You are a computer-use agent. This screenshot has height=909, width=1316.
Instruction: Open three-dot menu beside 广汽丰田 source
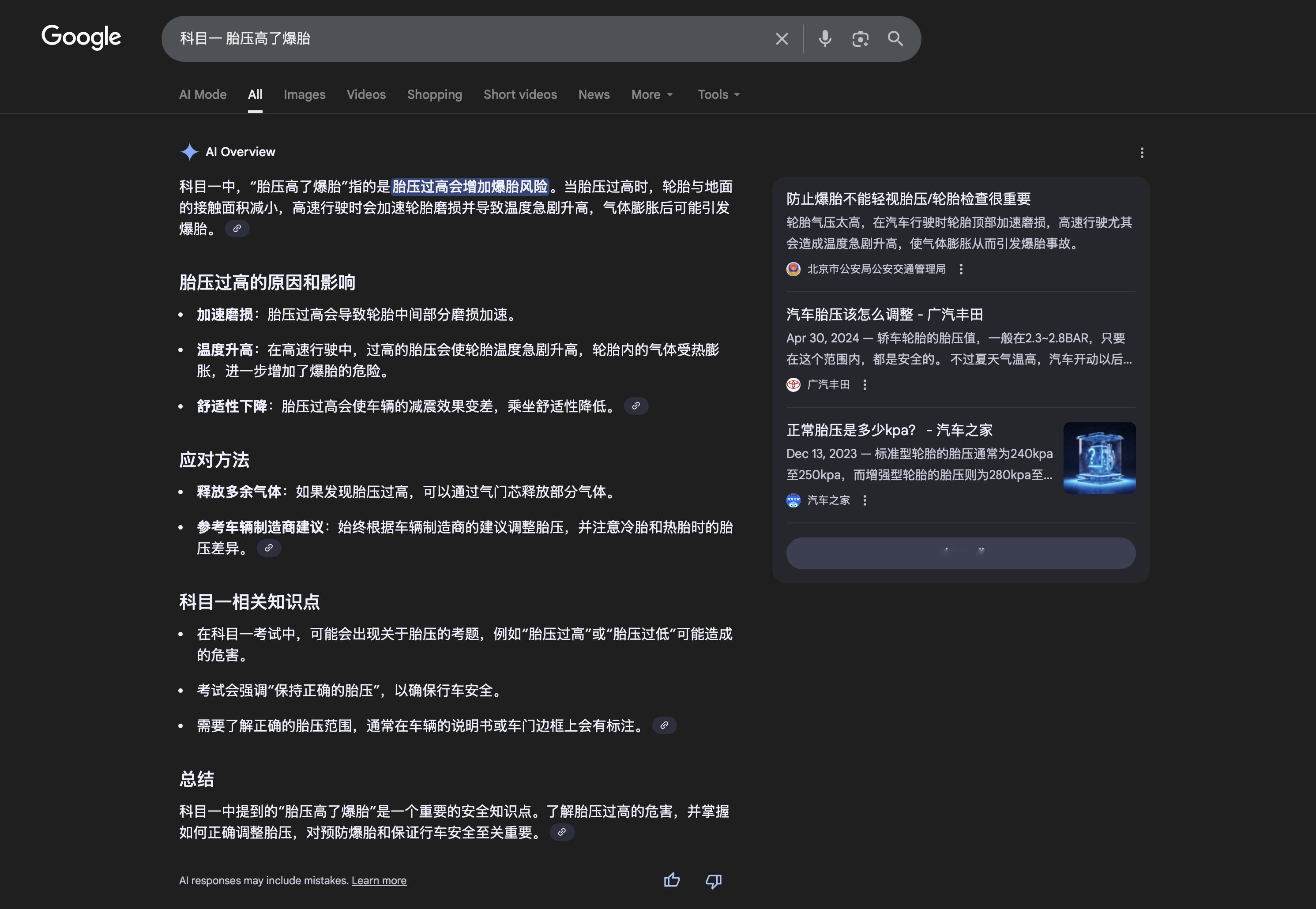click(x=865, y=385)
